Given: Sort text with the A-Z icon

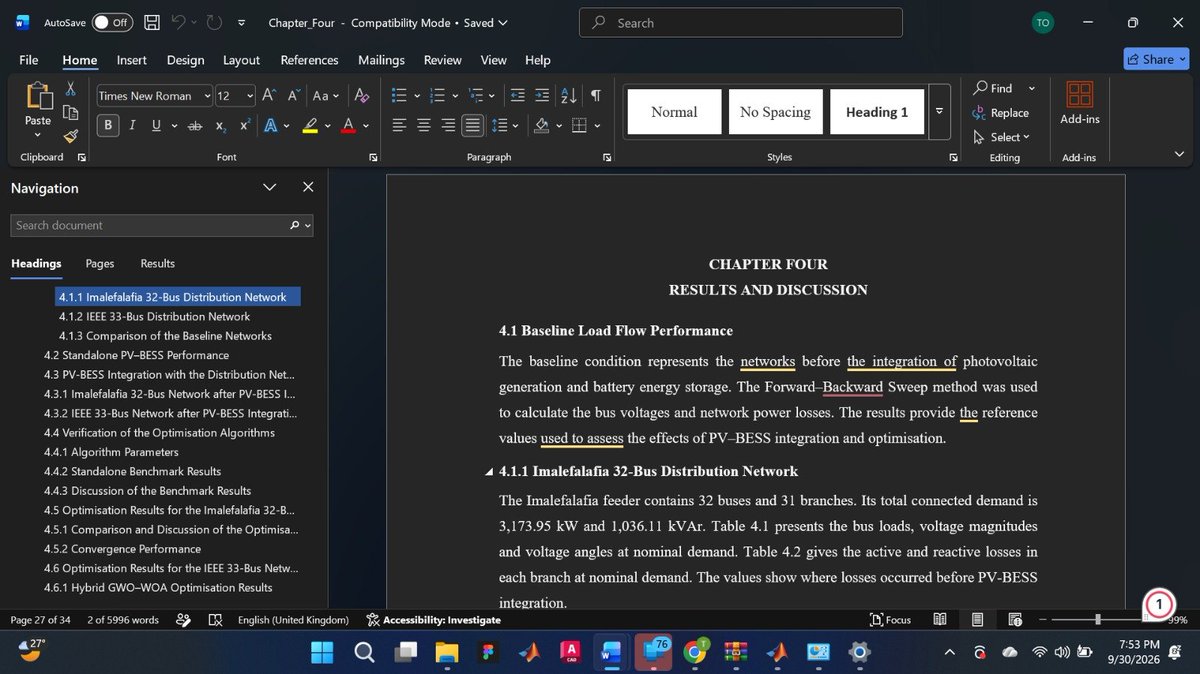Looking at the screenshot, I should (569, 96).
